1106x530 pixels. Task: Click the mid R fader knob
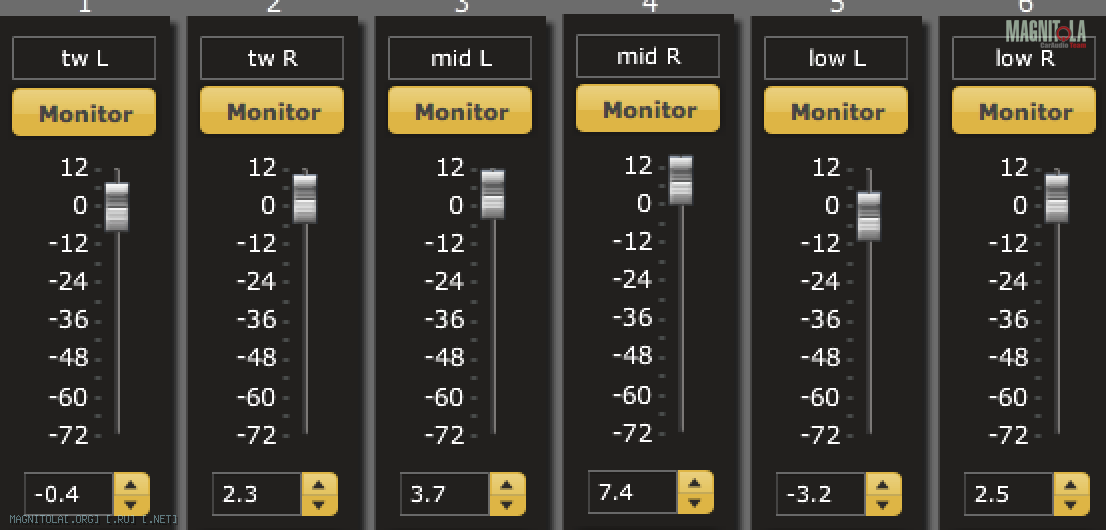[x=681, y=180]
